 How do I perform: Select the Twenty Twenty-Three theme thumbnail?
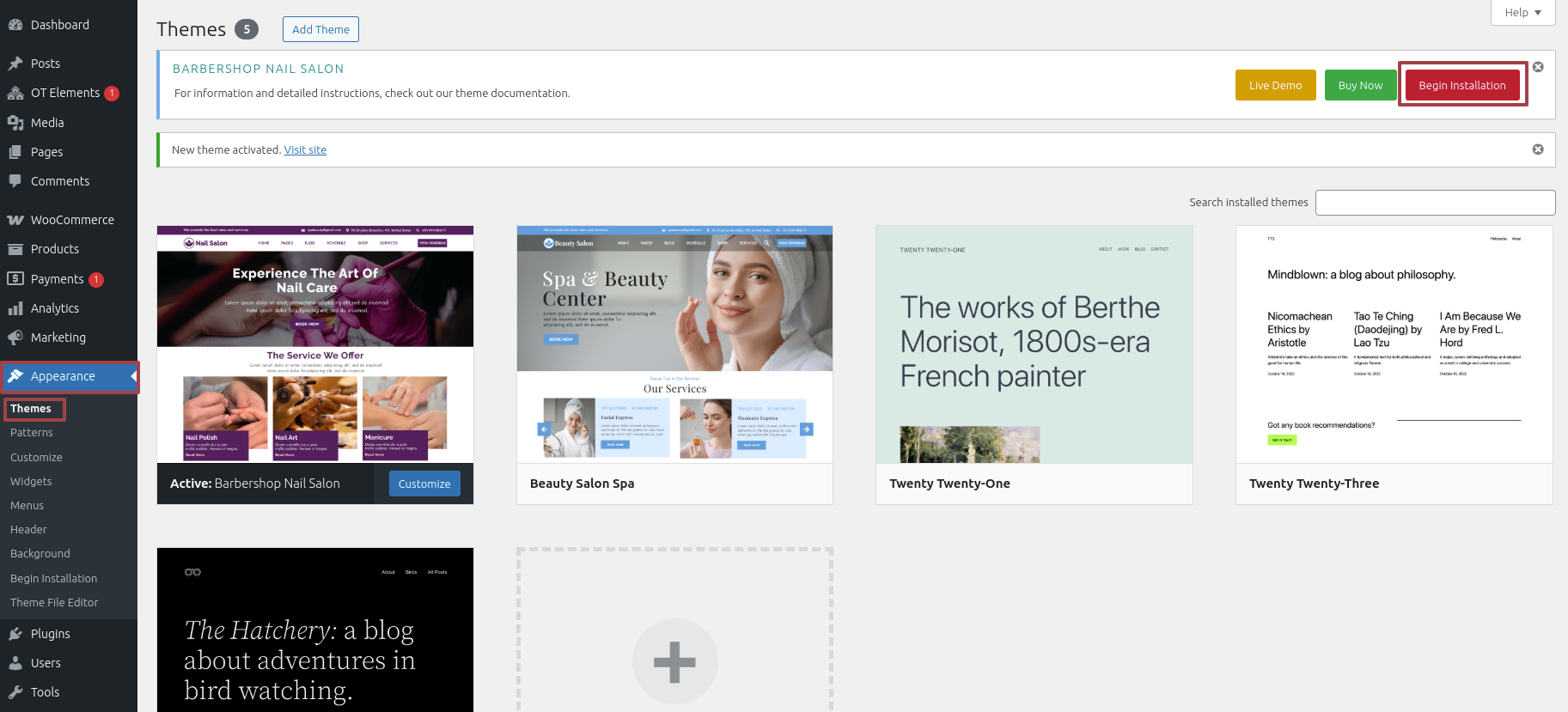click(x=1394, y=344)
